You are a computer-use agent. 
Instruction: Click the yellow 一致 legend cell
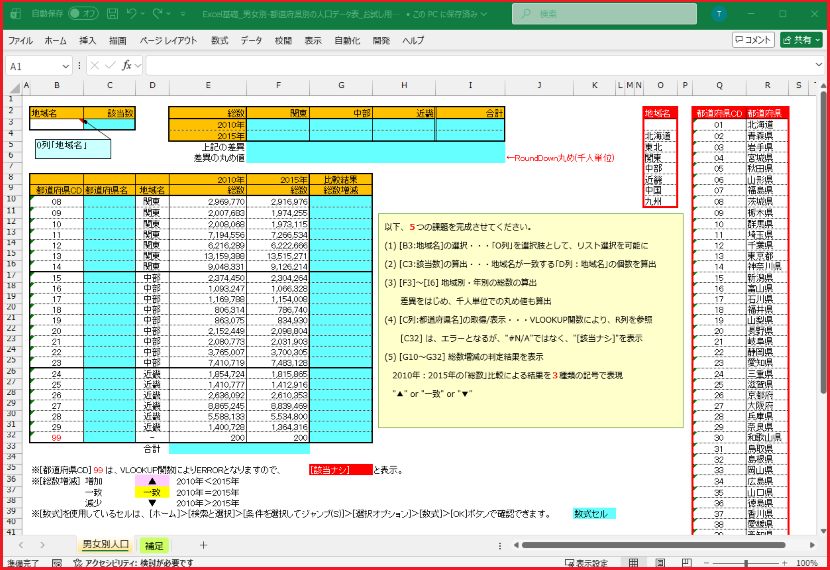click(152, 492)
